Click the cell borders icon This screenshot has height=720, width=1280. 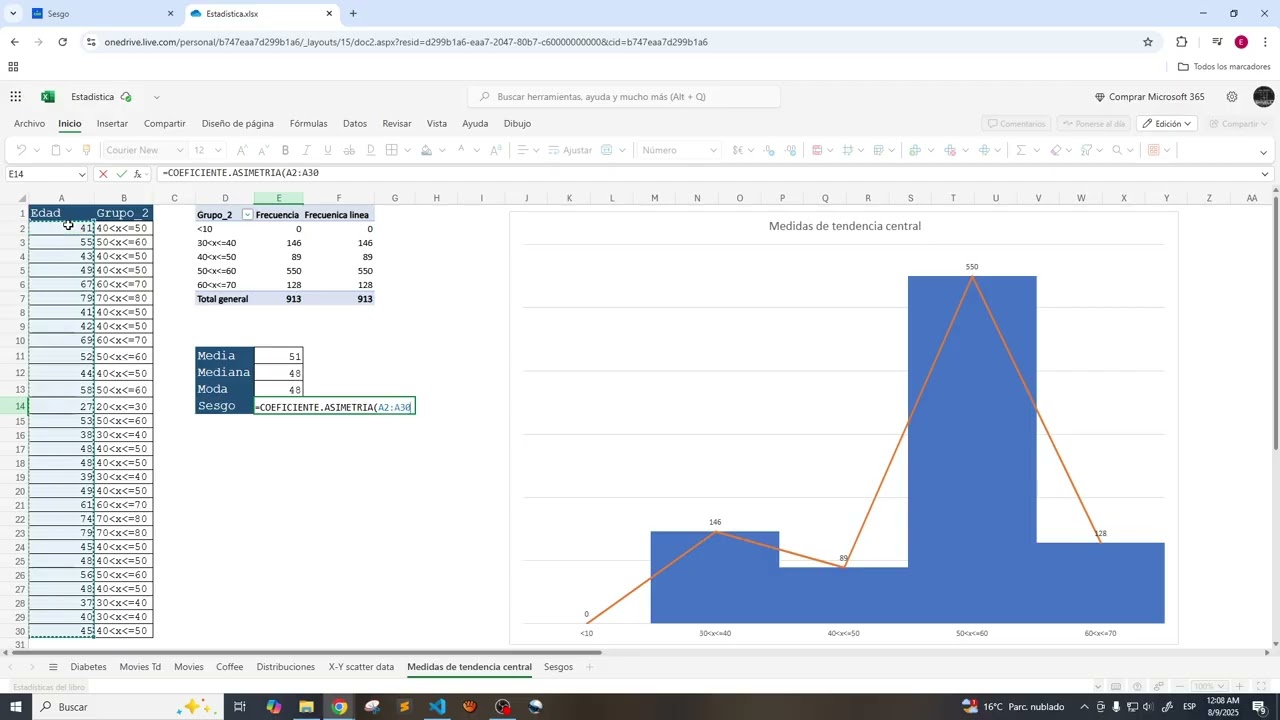pyautogui.click(x=392, y=150)
